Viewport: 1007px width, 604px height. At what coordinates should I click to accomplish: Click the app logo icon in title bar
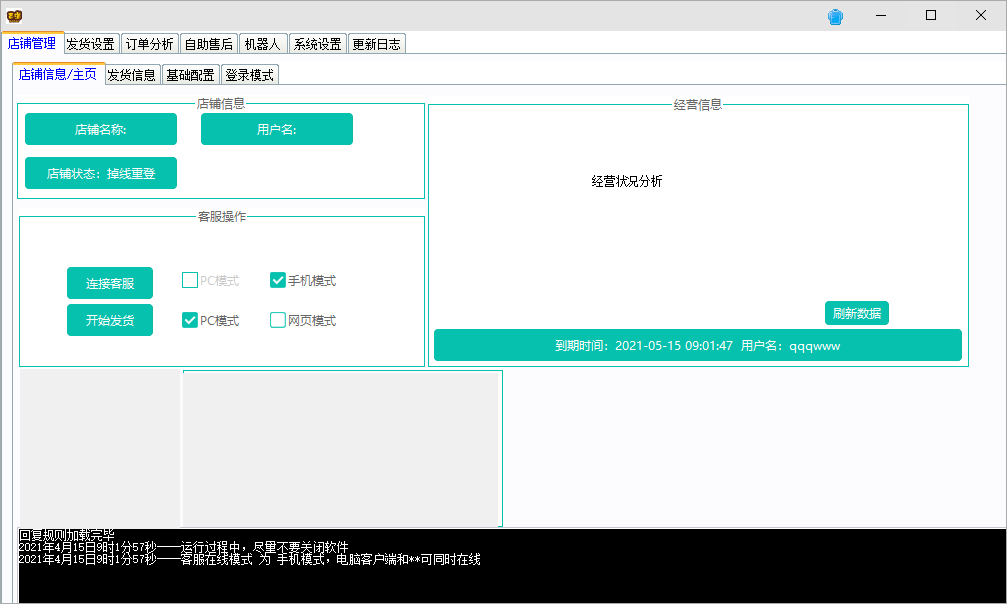pyautogui.click(x=16, y=14)
